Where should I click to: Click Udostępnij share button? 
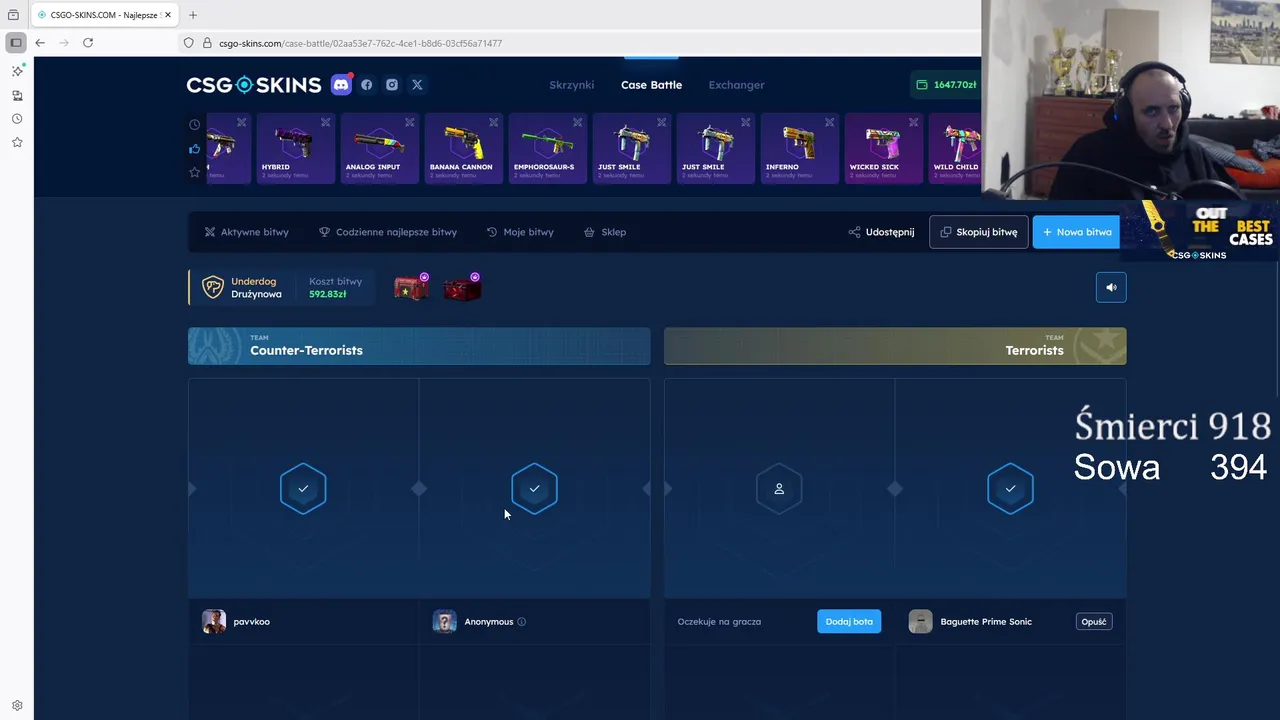click(881, 232)
